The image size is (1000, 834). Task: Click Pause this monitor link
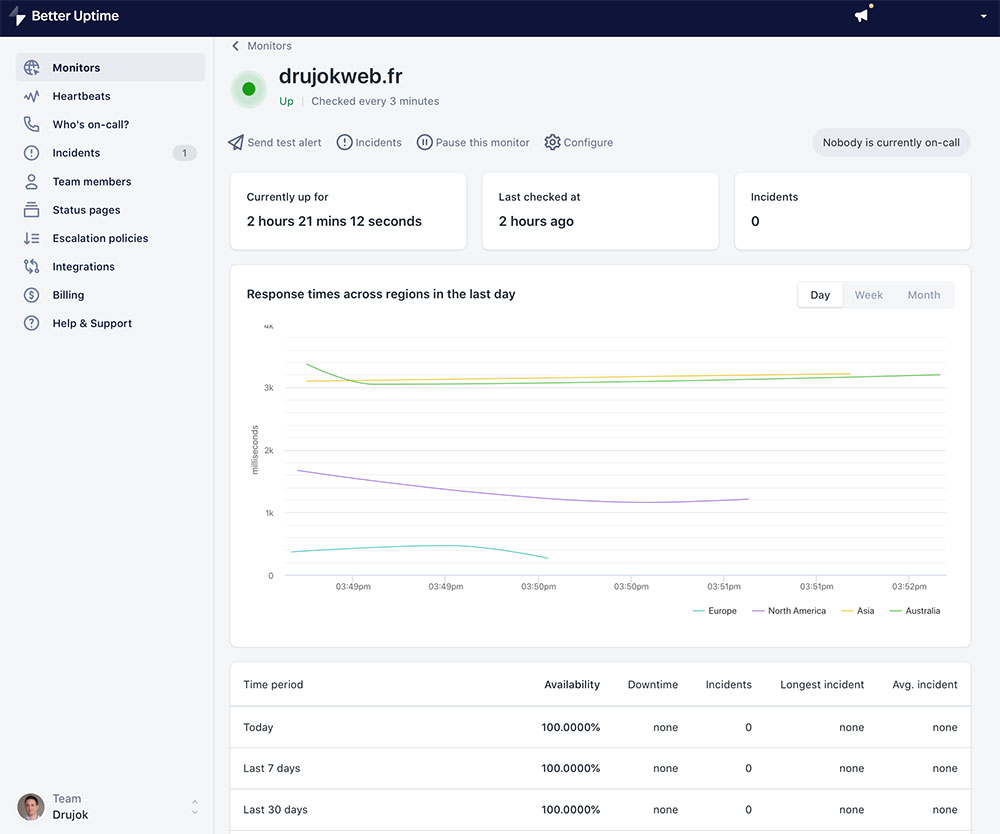pos(483,143)
